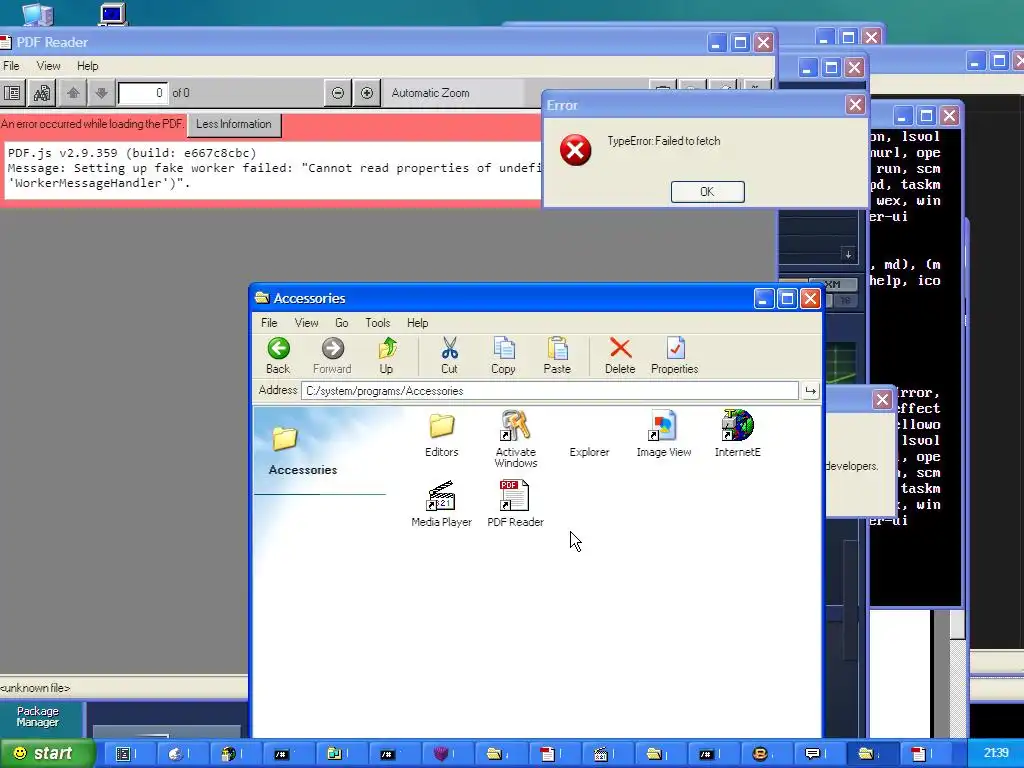The image size is (1024, 768).
Task: Click the Paste clipboard icon
Action: click(557, 356)
